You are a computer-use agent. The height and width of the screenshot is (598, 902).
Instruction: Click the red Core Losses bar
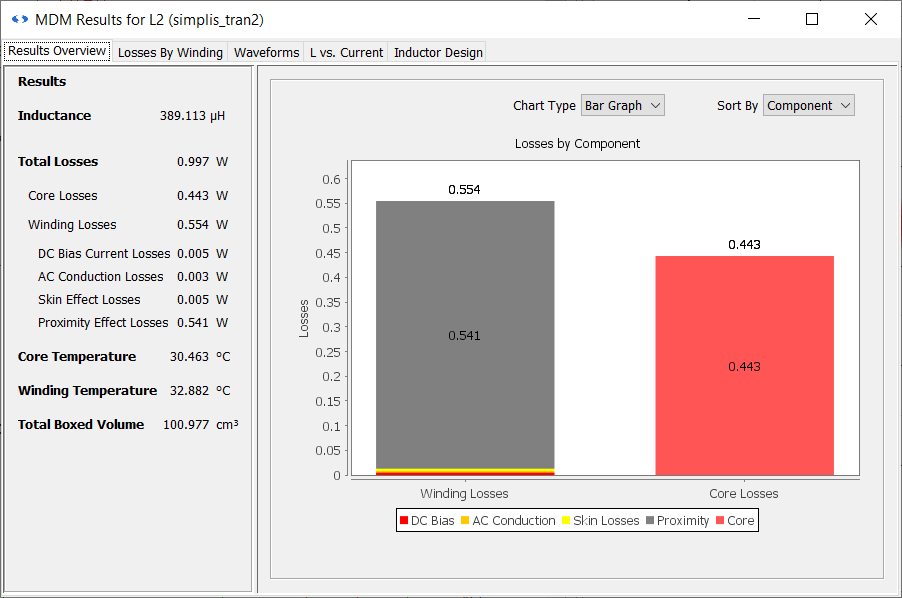tap(744, 366)
